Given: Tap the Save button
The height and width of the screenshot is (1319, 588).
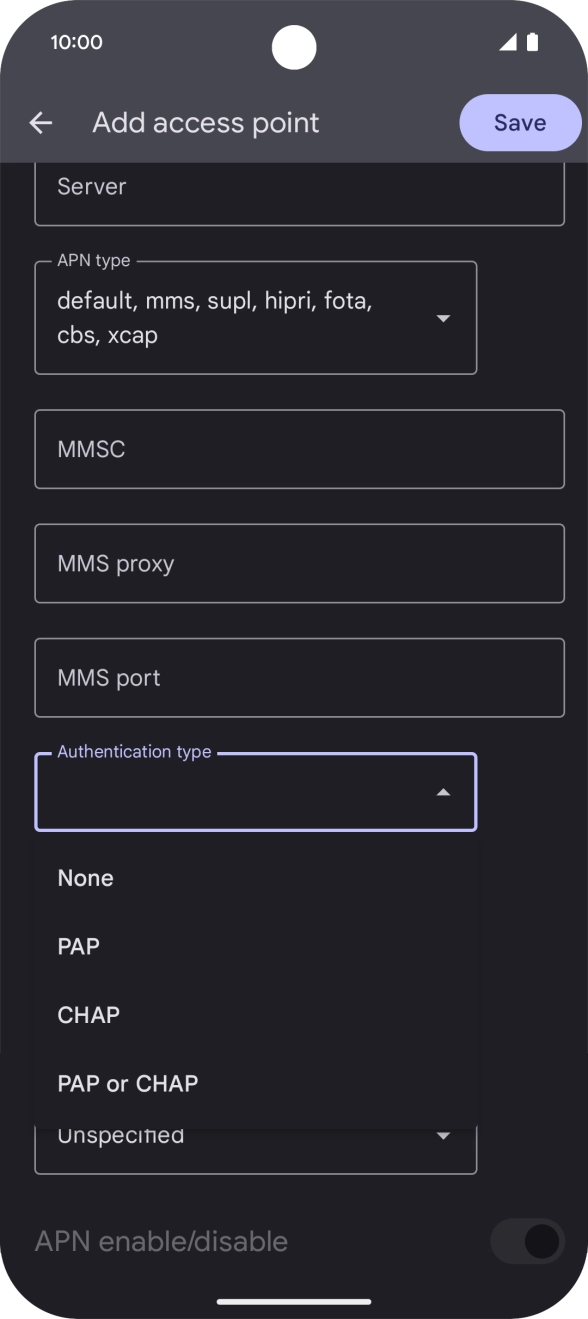Looking at the screenshot, I should (520, 122).
